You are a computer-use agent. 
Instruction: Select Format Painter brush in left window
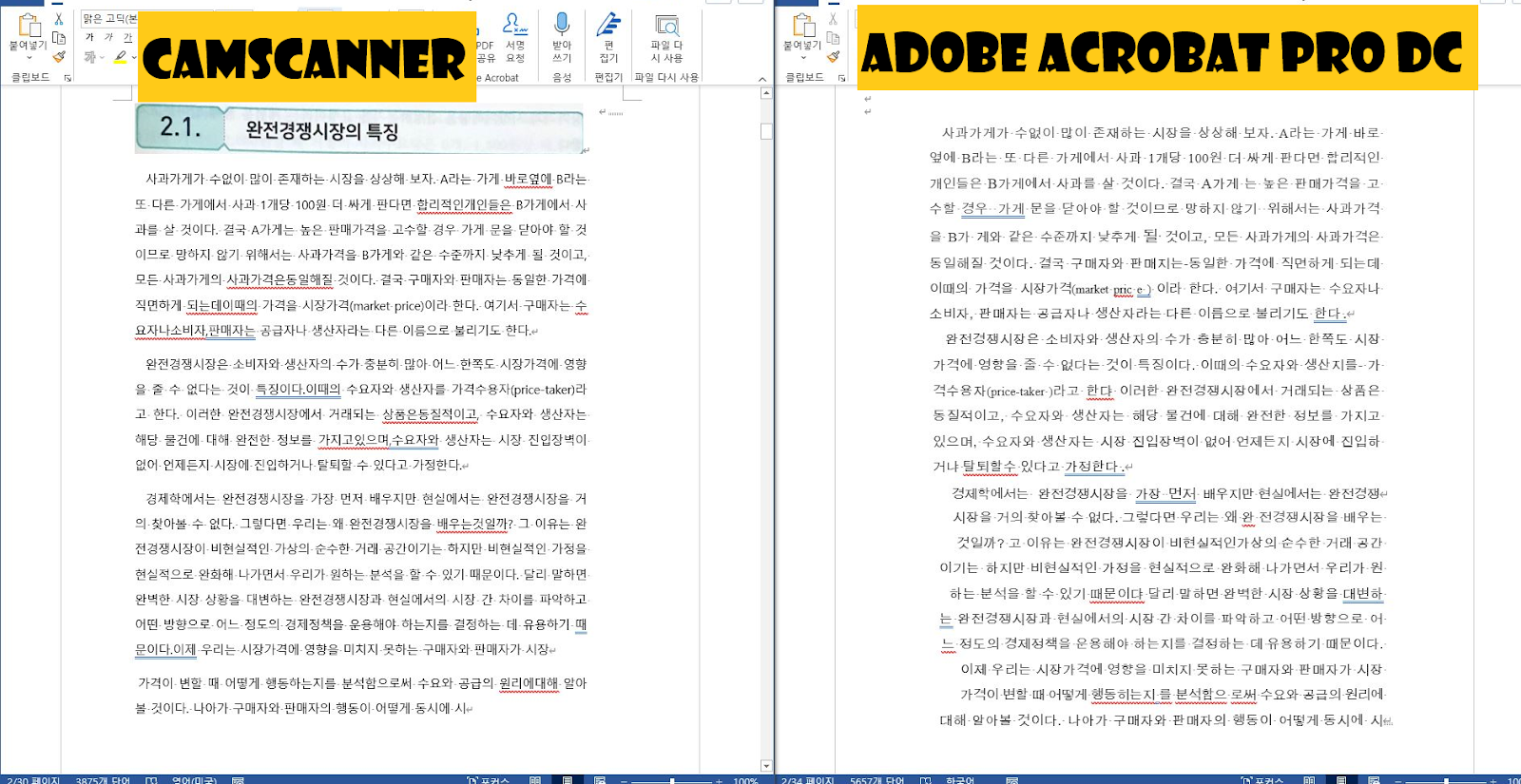click(59, 57)
